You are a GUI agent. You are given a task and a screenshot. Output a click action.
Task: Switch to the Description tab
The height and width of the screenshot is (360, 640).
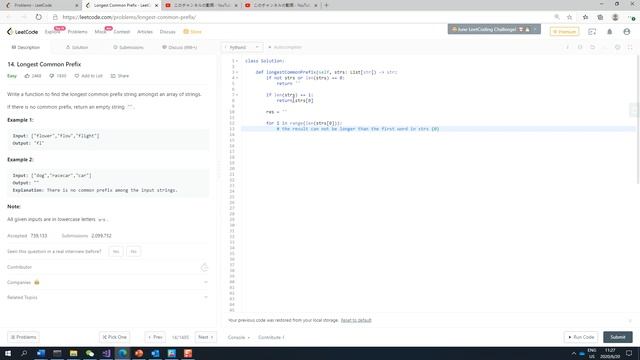click(x=26, y=47)
